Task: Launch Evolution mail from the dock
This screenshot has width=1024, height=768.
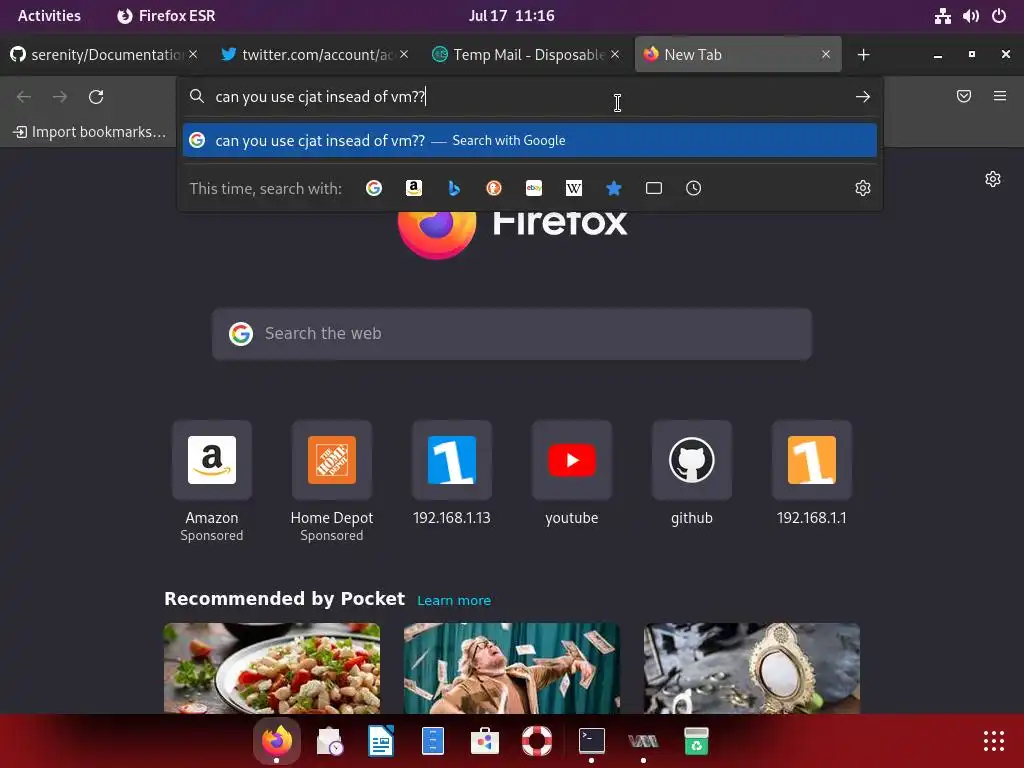Action: coord(329,741)
